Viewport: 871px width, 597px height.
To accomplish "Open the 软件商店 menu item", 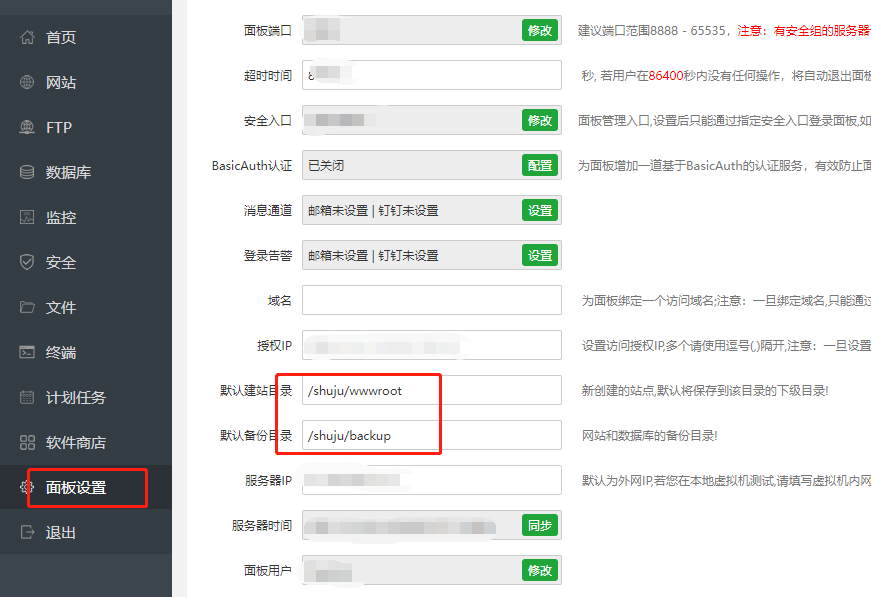I will click(86, 442).
